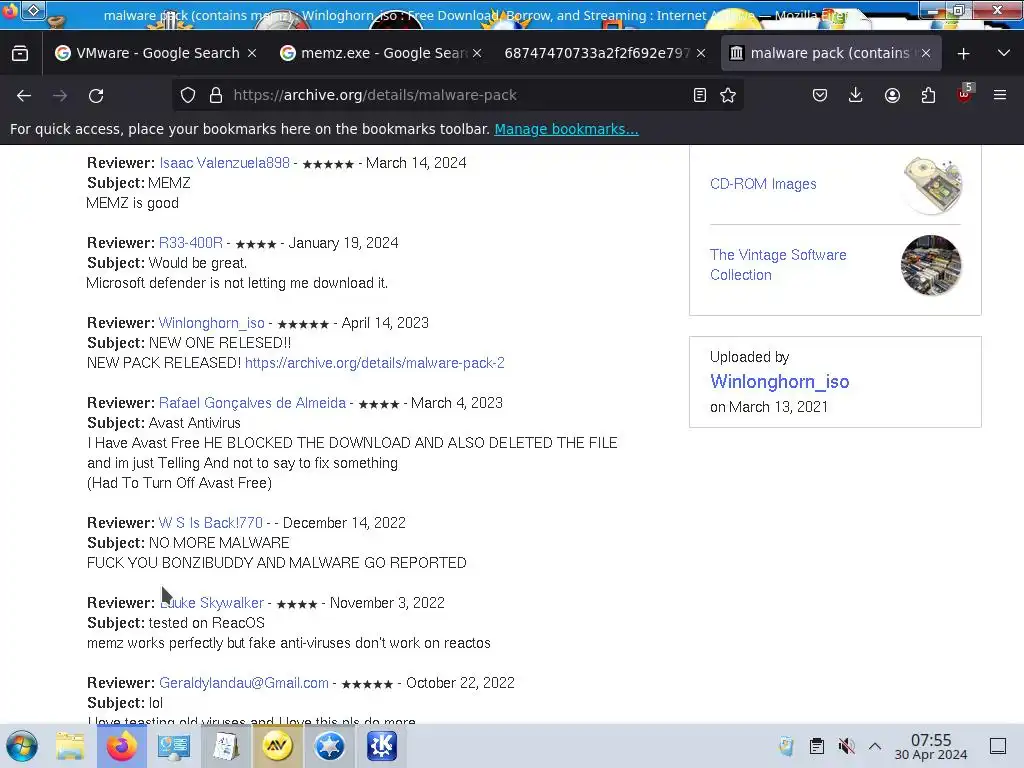Image resolution: width=1024 pixels, height=768 pixels.
Task: Close the malware pack tab
Action: click(x=926, y=53)
